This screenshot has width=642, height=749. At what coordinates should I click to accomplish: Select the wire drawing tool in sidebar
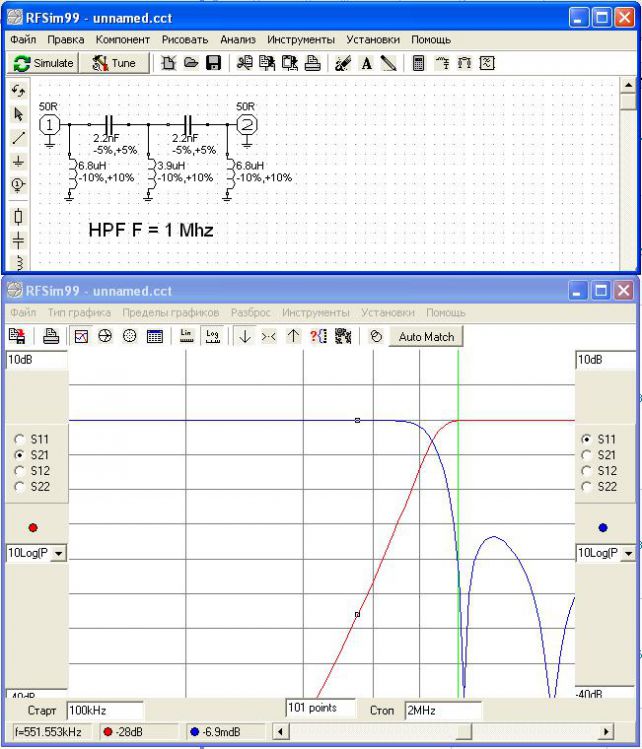(18, 138)
